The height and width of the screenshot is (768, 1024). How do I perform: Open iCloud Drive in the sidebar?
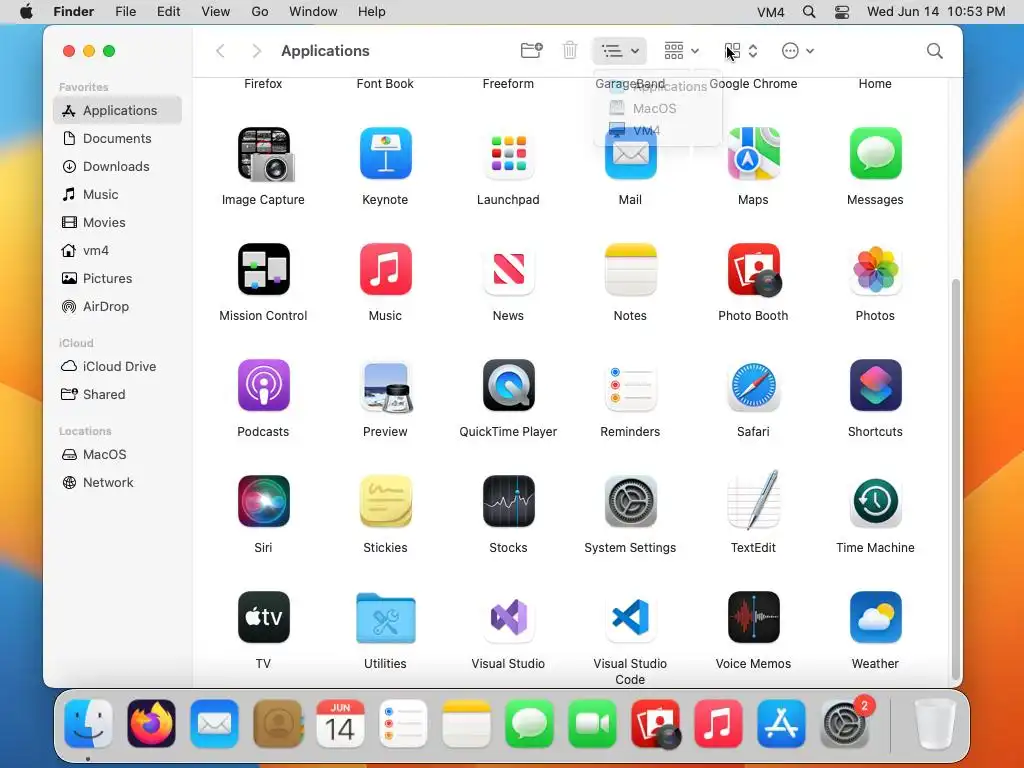pos(118,367)
